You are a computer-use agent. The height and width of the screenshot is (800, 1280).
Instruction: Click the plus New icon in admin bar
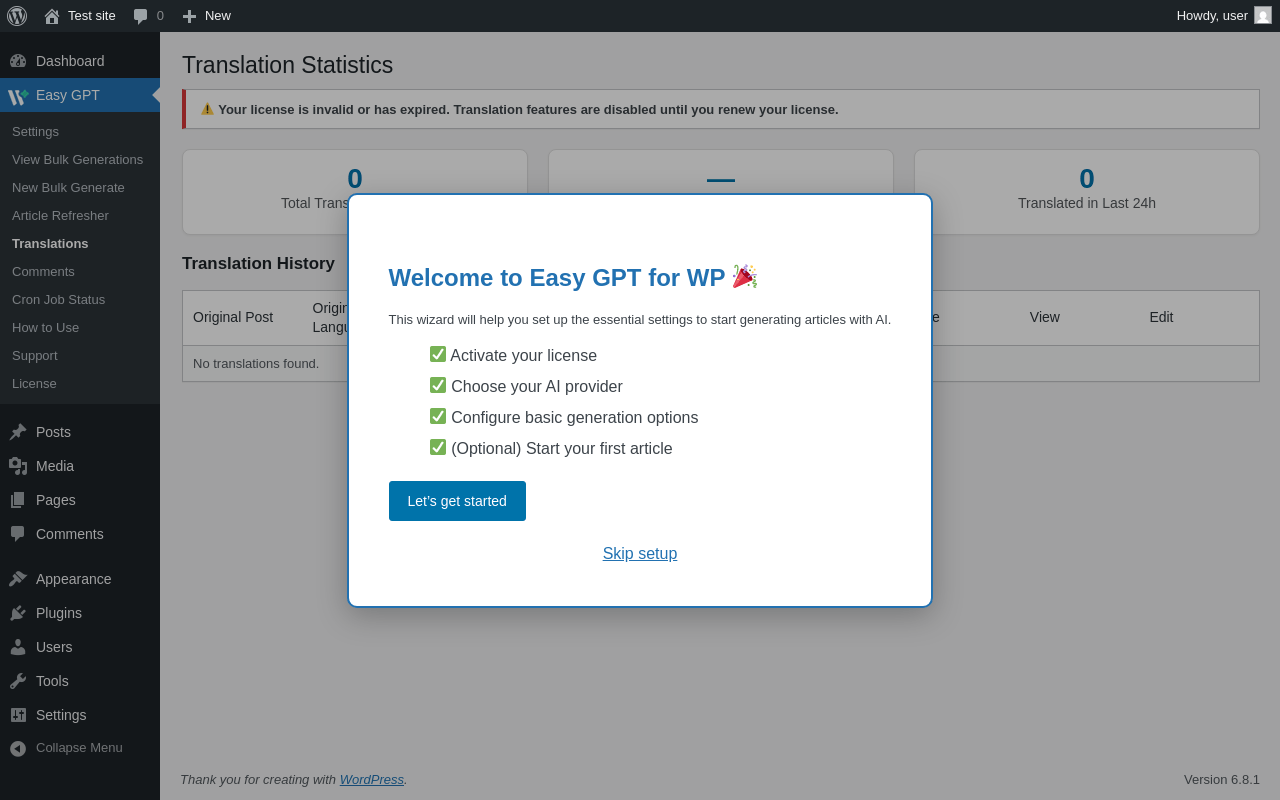pyautogui.click(x=189, y=16)
